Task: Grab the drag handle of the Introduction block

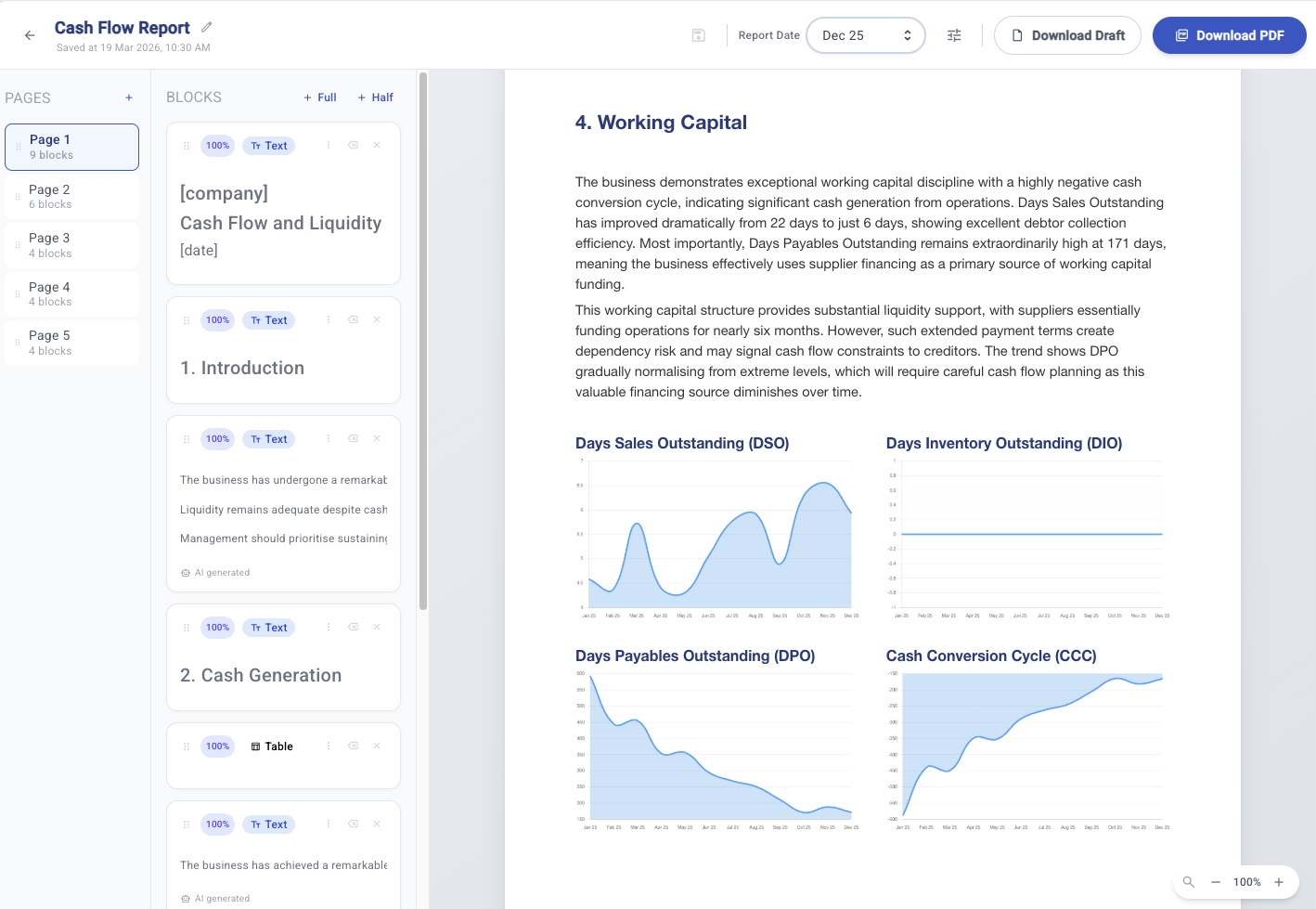Action: pos(187,320)
